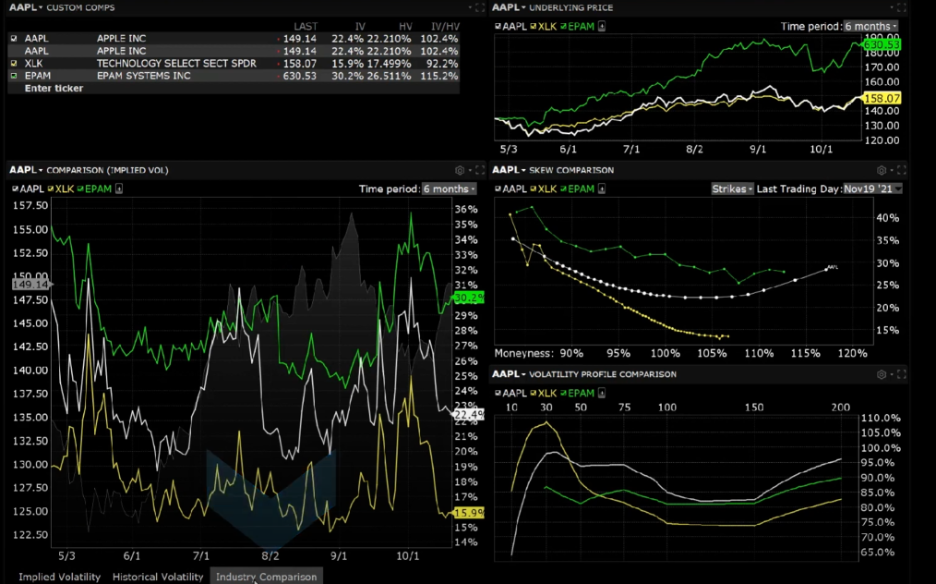Toggle XLK checkbox in Volatility Profile legend
The width and height of the screenshot is (936, 584).
tap(534, 393)
